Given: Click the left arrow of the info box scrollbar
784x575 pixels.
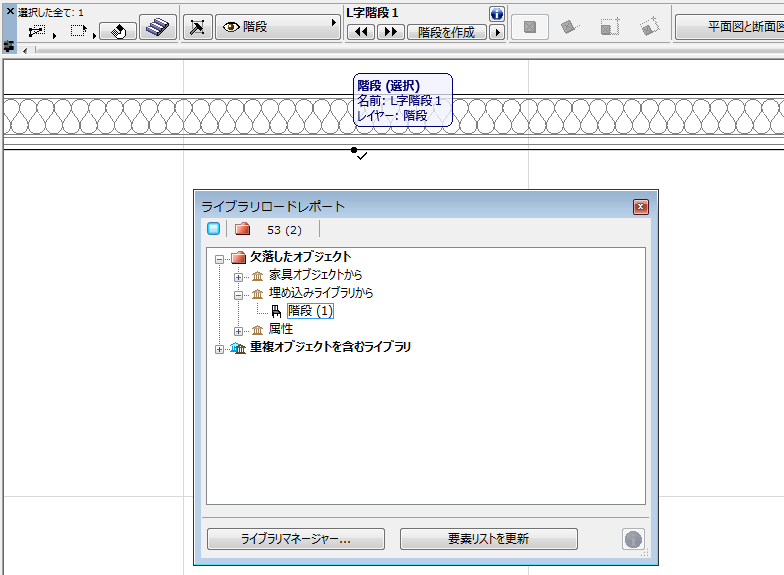Looking at the screenshot, I should tap(25, 50).
